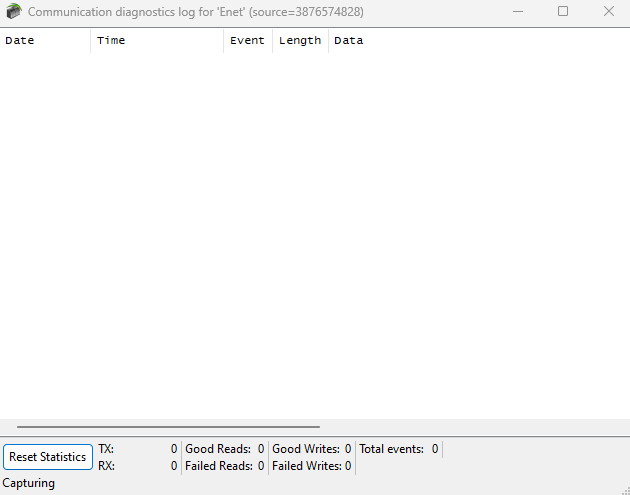Click the application icon in title bar

13,12
